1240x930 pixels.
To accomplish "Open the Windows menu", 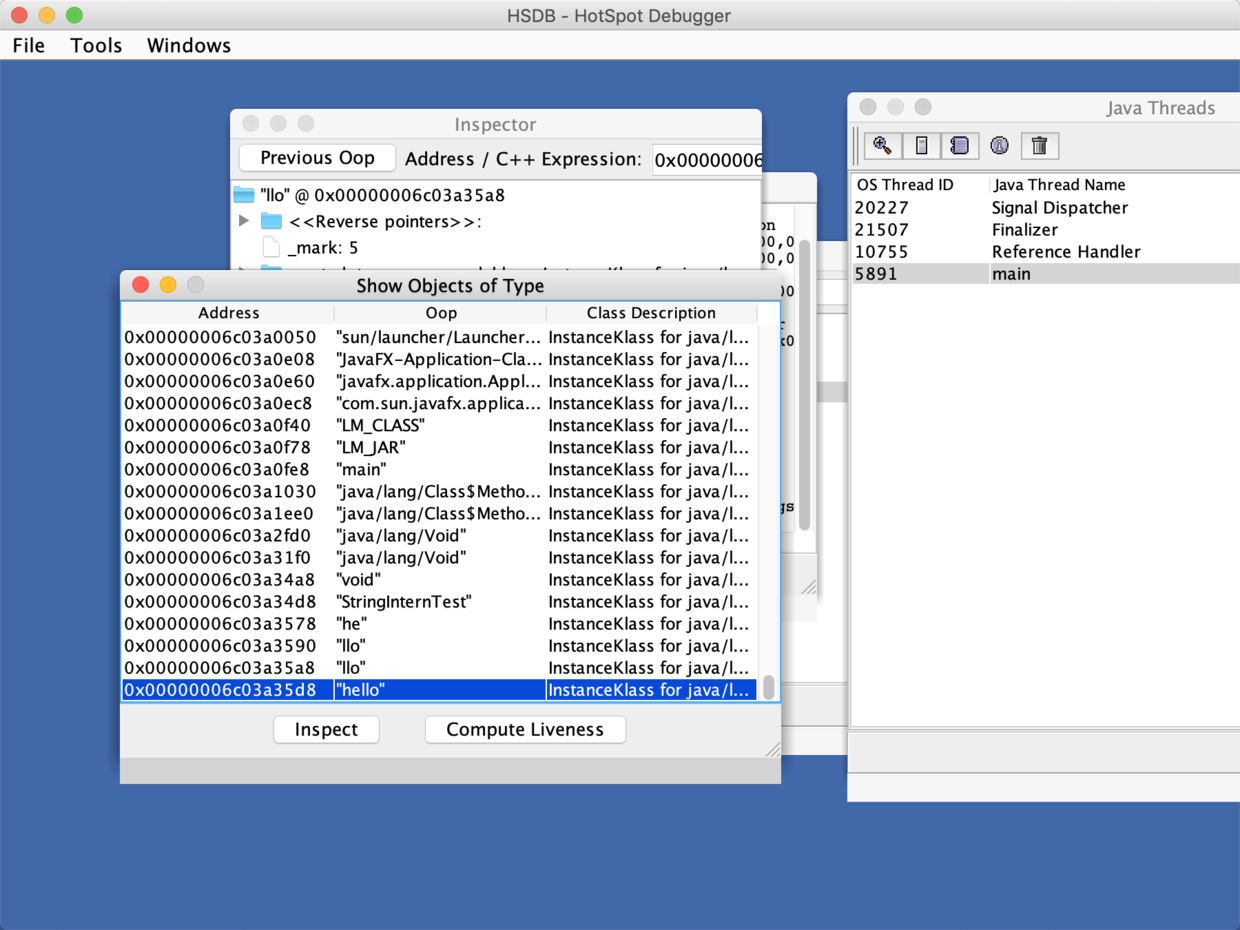I will [188, 45].
